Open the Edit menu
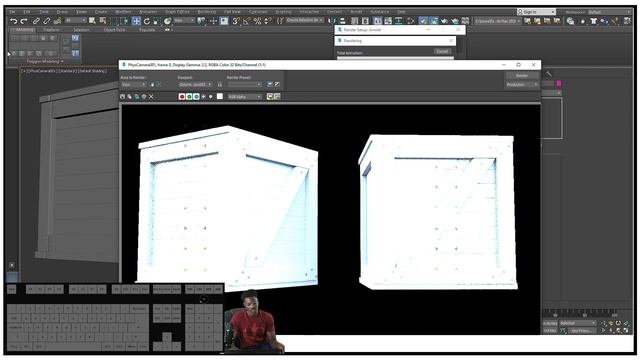 pyautogui.click(x=27, y=12)
